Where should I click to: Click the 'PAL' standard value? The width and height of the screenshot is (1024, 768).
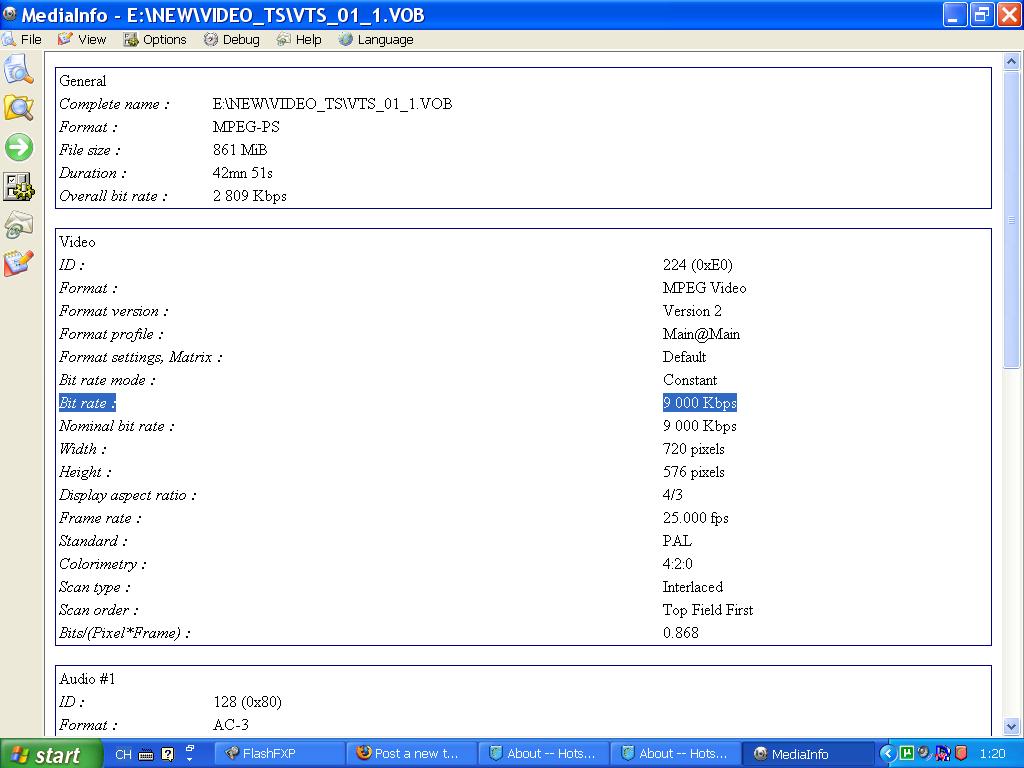(x=677, y=541)
